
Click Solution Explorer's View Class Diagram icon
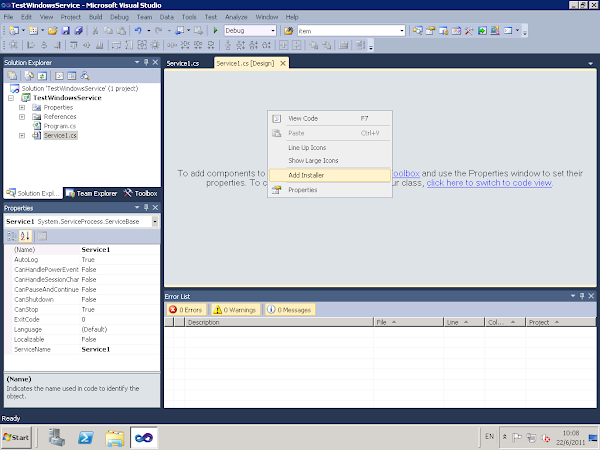[85, 76]
